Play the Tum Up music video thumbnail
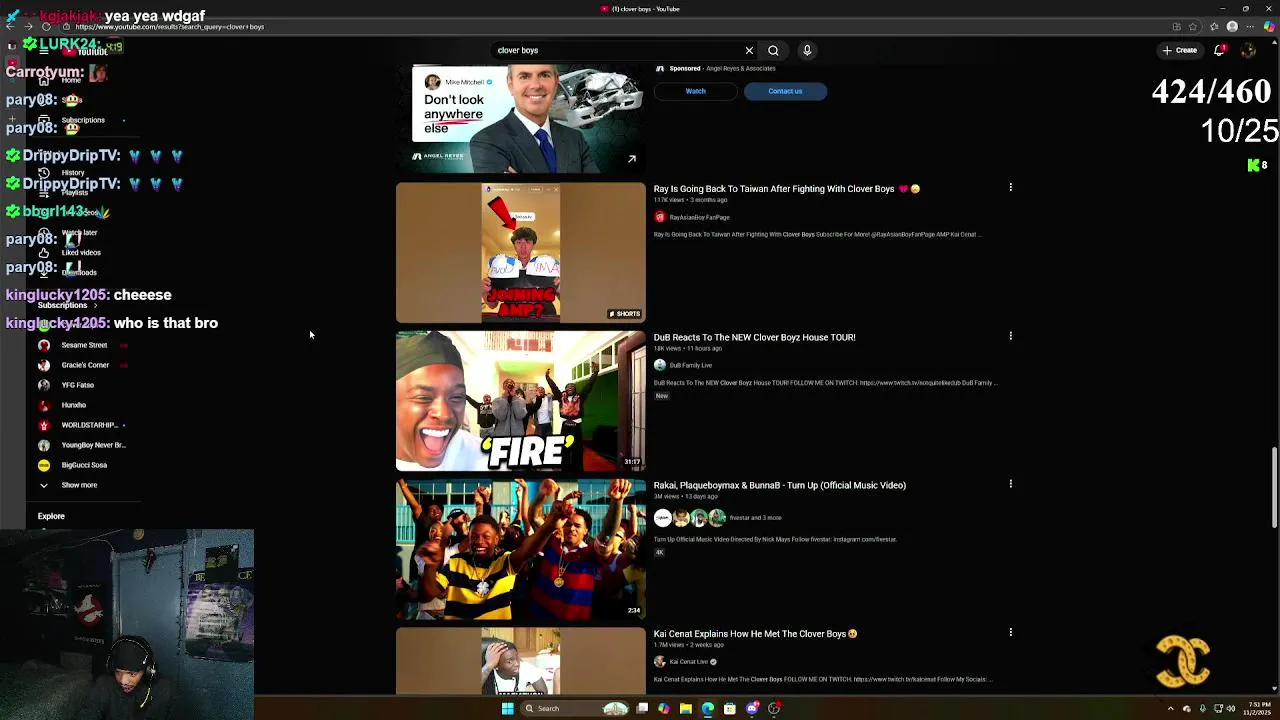This screenshot has width=1280, height=720. coord(521,549)
